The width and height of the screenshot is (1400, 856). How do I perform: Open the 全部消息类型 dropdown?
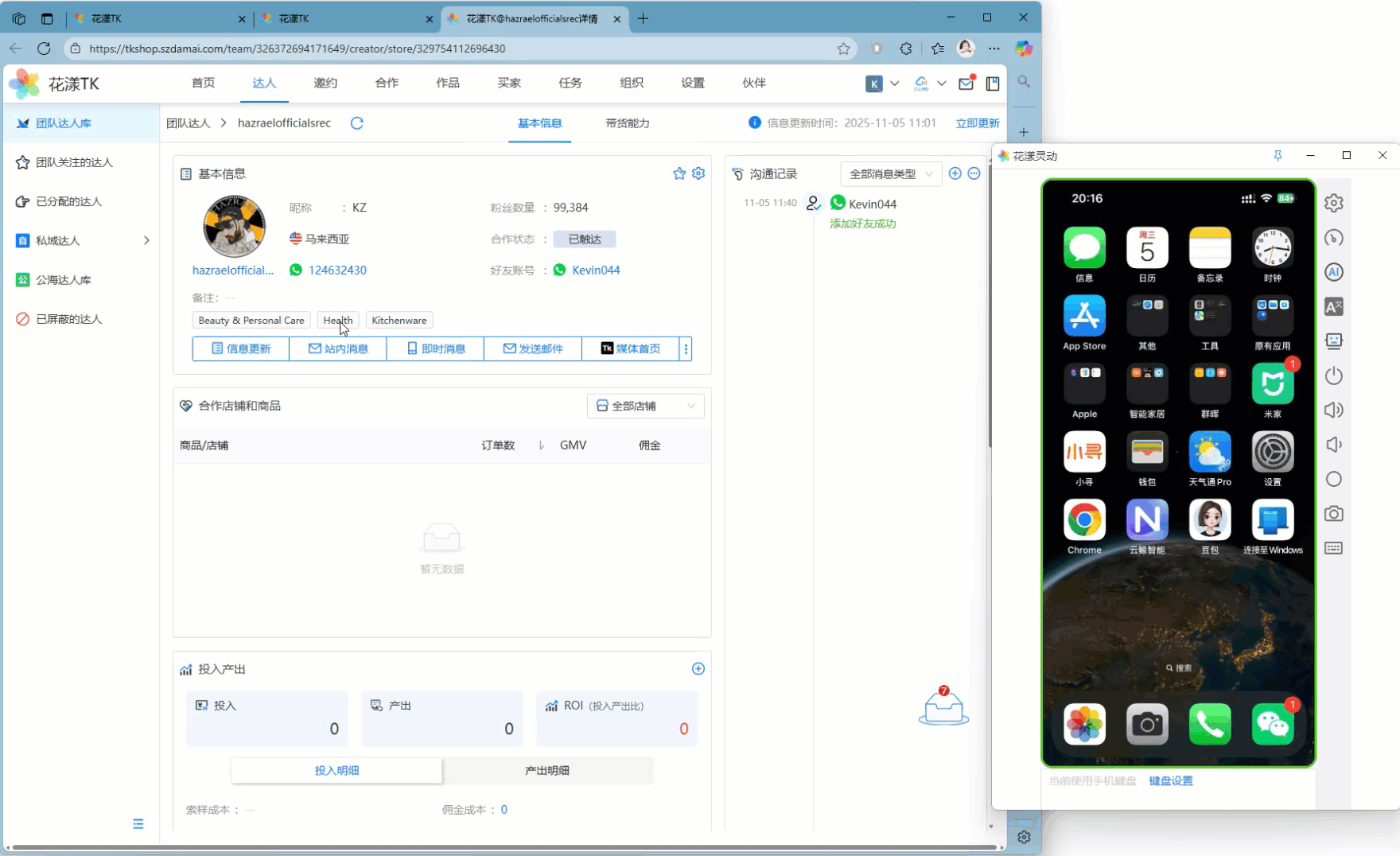coord(890,173)
